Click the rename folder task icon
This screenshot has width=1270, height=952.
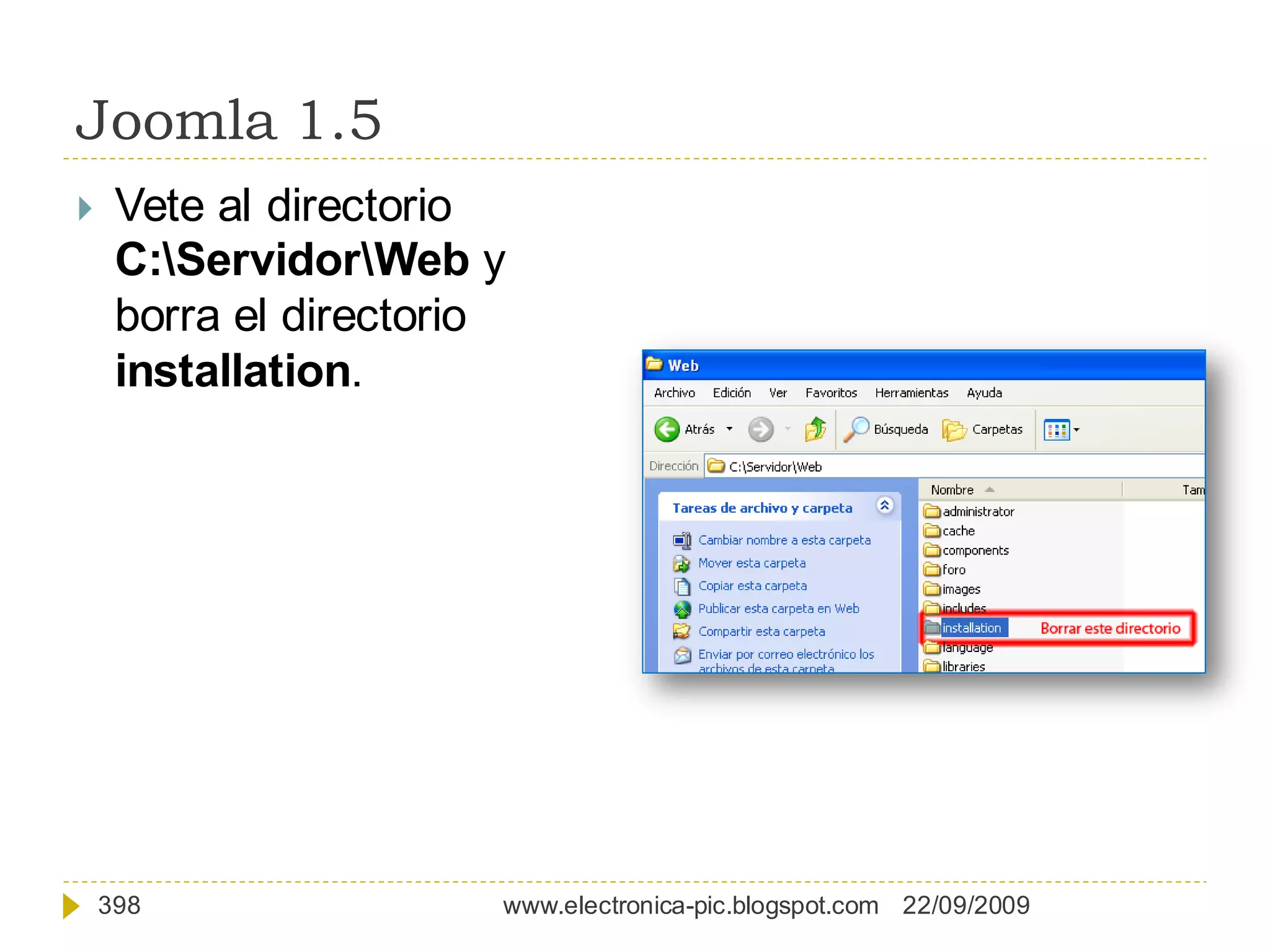point(682,540)
